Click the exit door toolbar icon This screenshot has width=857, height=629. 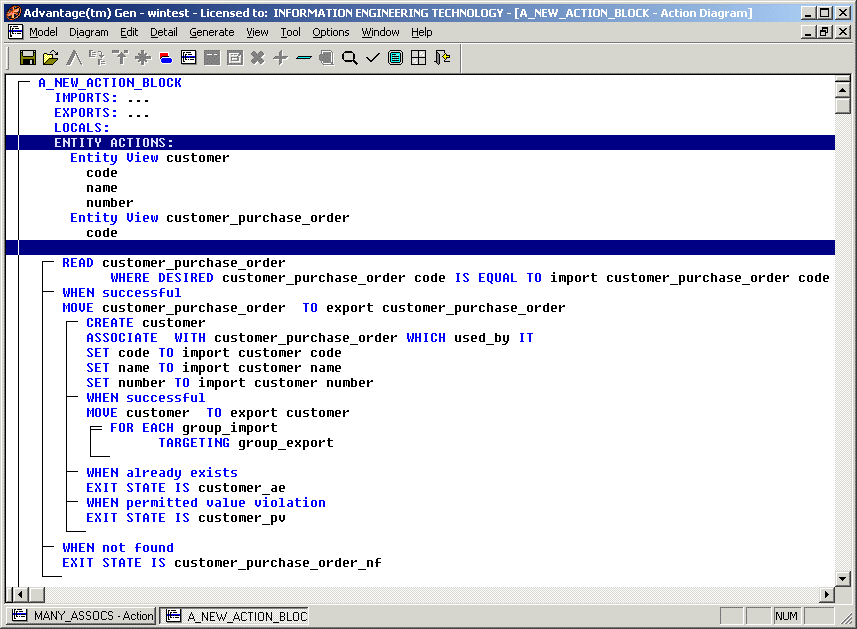click(442, 58)
